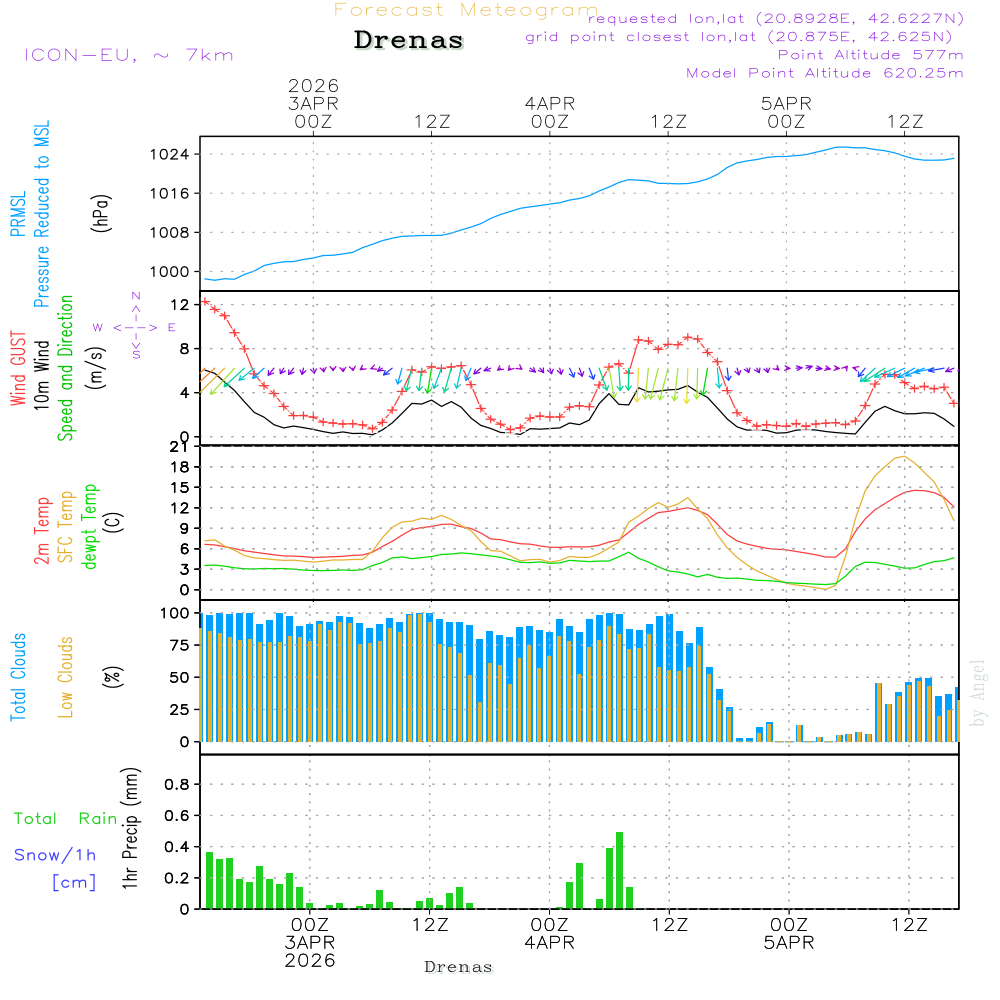Screen dimensions: 1000x1000
Task: Click the green dewpt Temp legend label
Action: tap(90, 527)
